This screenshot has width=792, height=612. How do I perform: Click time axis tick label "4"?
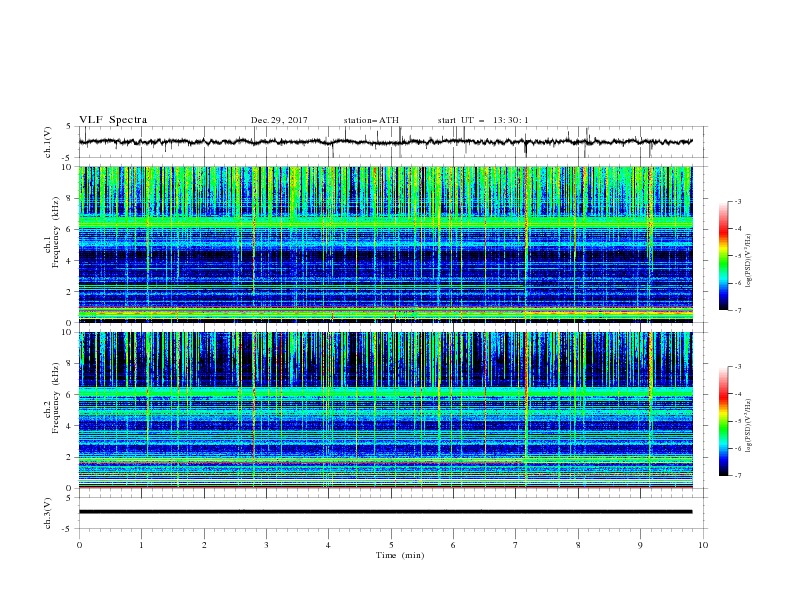click(x=328, y=545)
